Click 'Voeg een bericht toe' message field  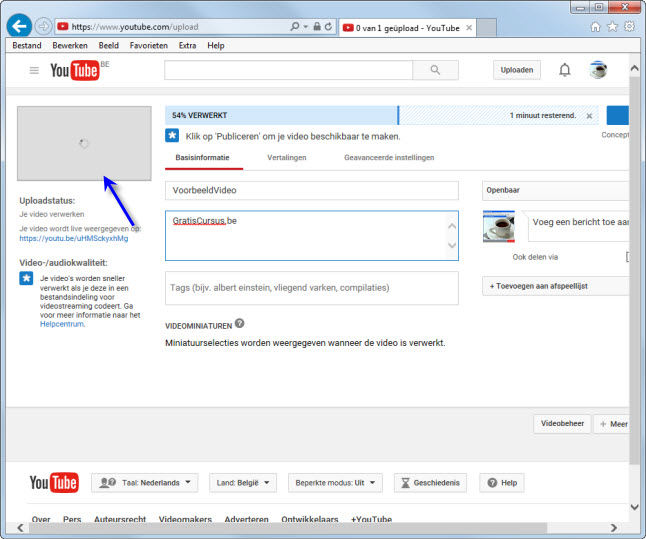click(578, 226)
